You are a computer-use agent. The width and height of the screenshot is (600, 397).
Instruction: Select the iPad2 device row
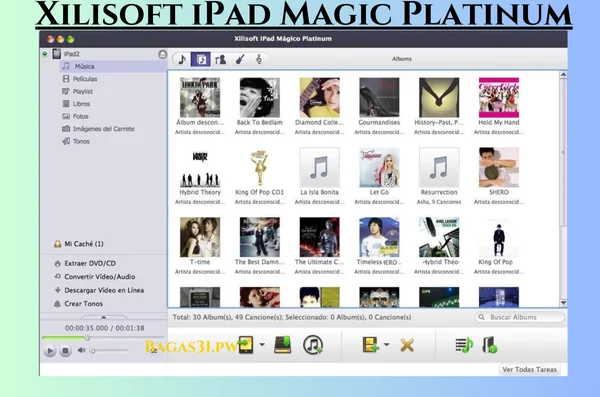[x=103, y=54]
